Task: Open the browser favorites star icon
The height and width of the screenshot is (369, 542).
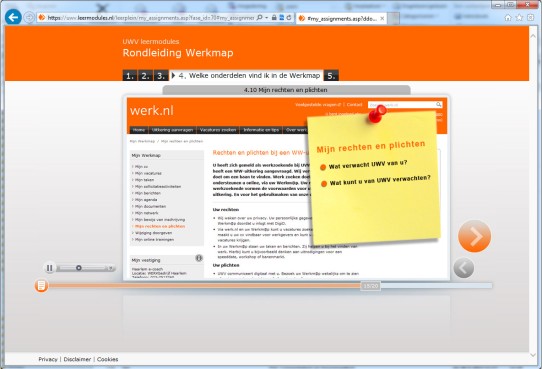Action: pos(519,18)
